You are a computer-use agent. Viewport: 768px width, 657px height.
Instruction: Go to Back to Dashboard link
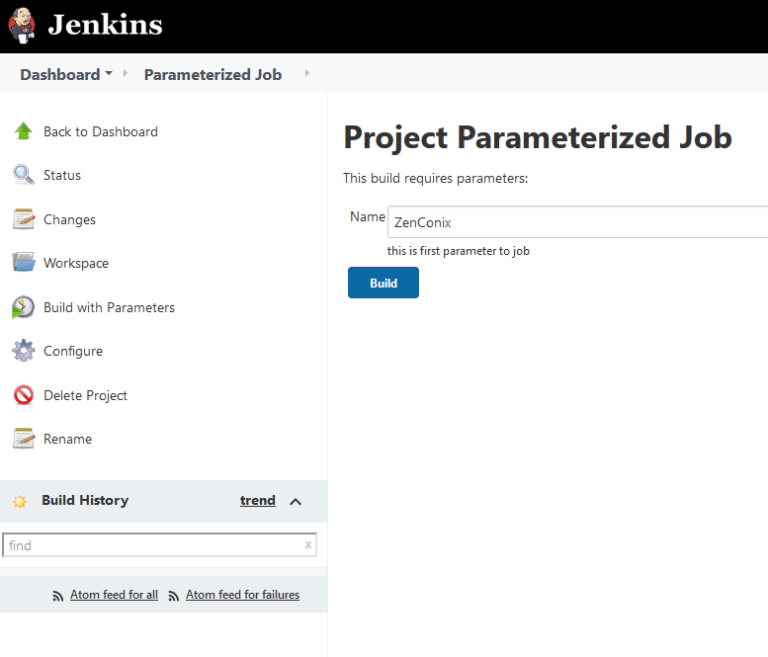100,132
